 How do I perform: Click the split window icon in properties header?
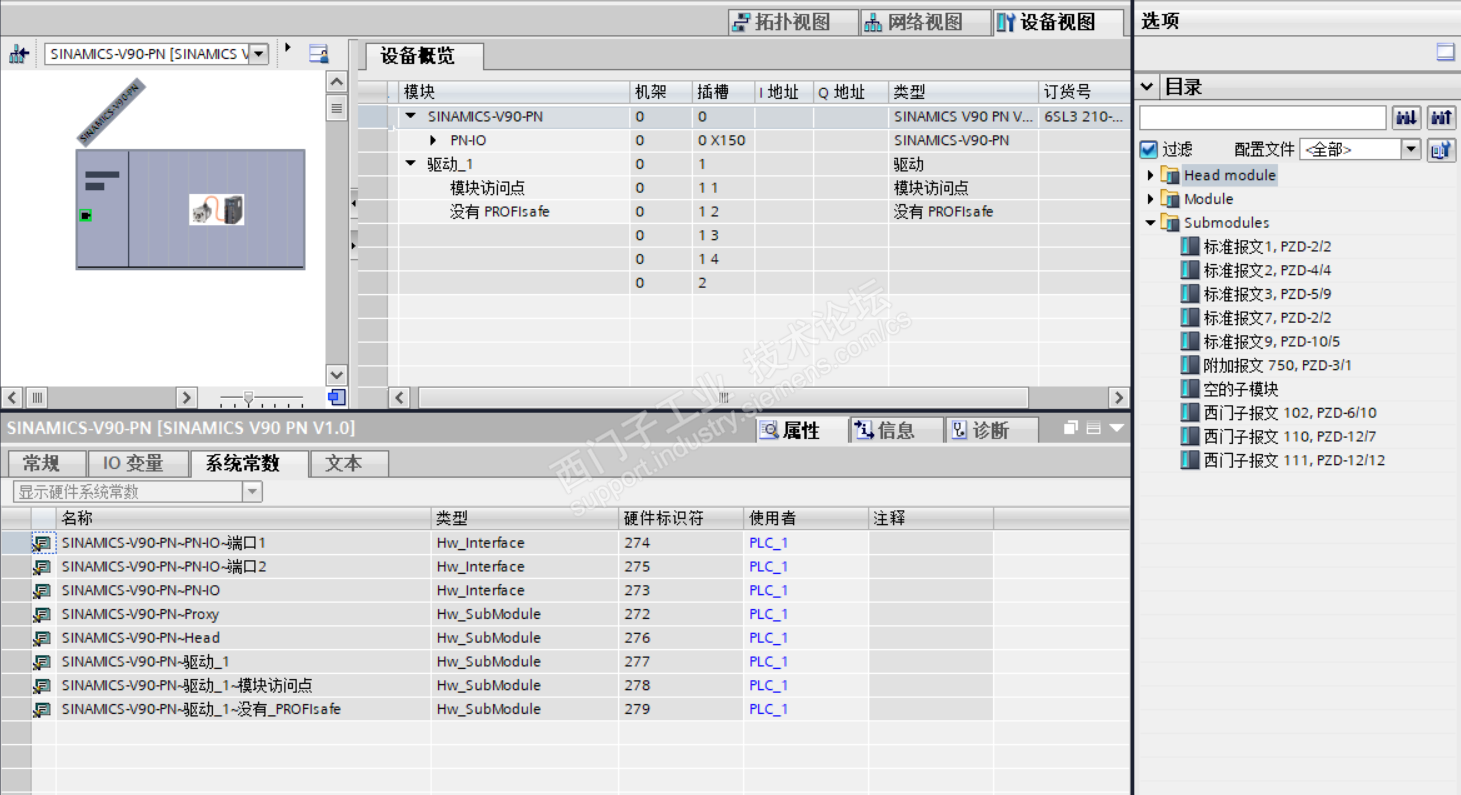[1093, 428]
